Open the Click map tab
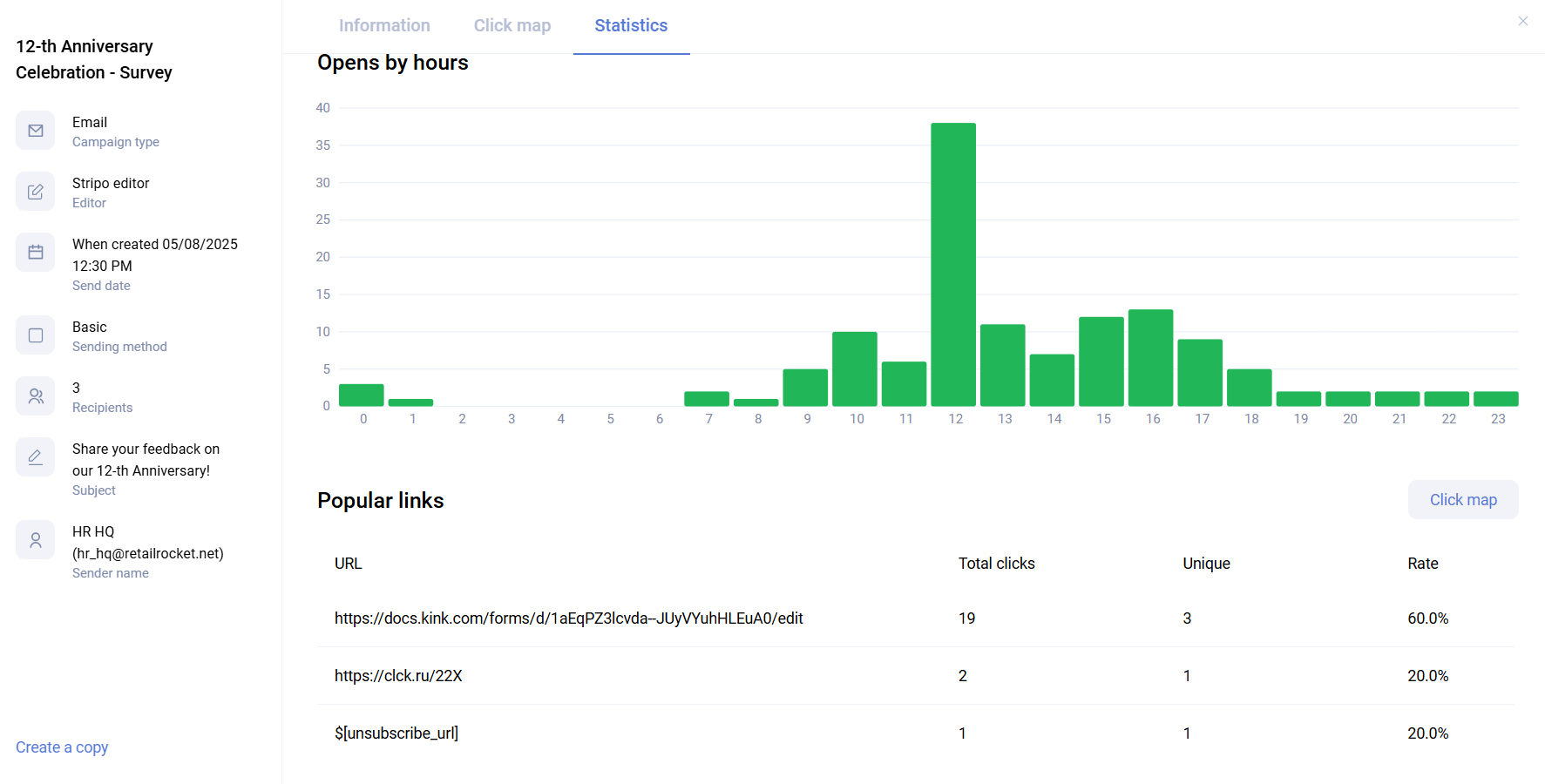Screen dimensions: 1545x784 [512, 26]
